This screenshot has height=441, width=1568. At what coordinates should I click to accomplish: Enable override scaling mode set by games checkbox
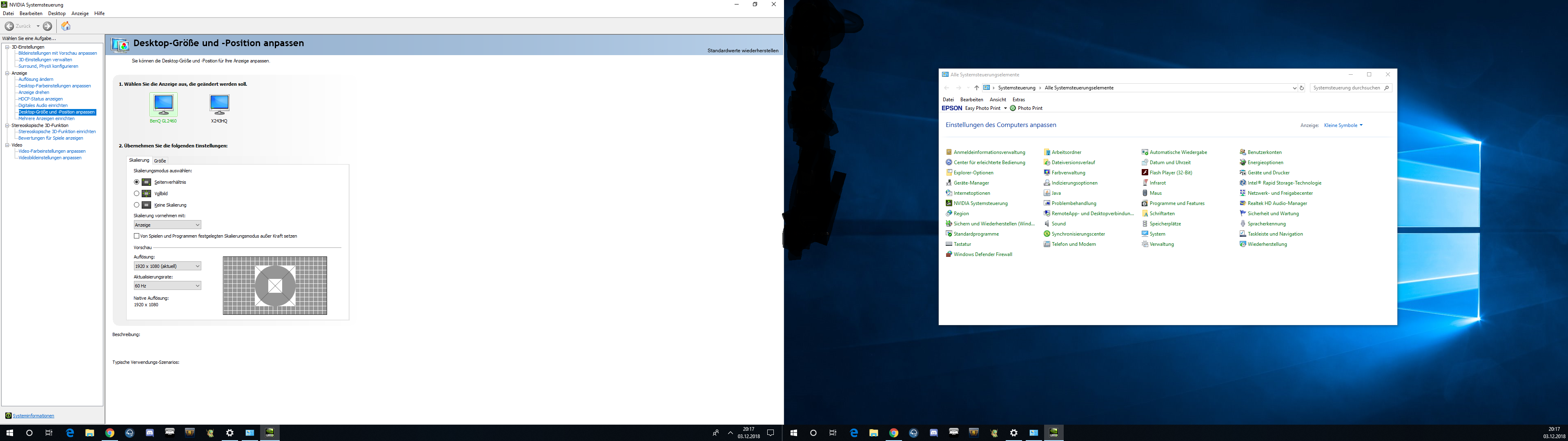(x=136, y=236)
